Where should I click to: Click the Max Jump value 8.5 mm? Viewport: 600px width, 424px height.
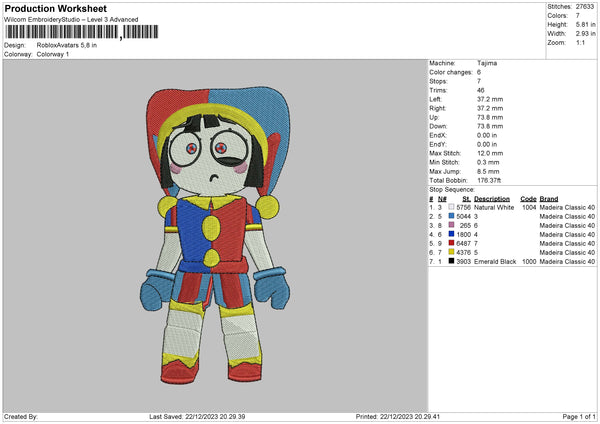(488, 172)
